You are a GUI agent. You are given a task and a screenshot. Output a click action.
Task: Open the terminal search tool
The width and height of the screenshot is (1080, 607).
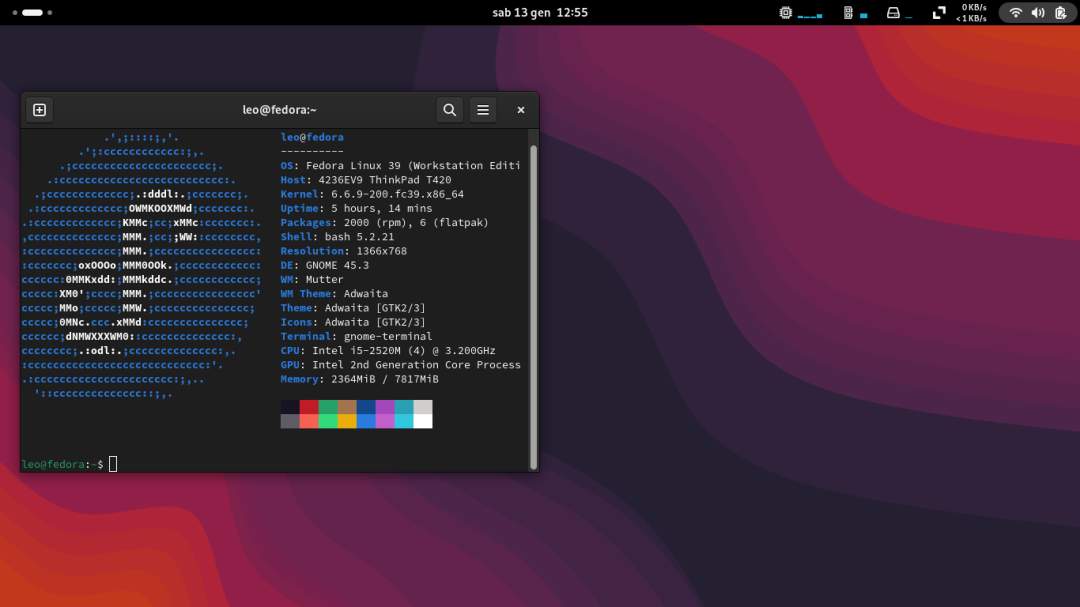(449, 110)
